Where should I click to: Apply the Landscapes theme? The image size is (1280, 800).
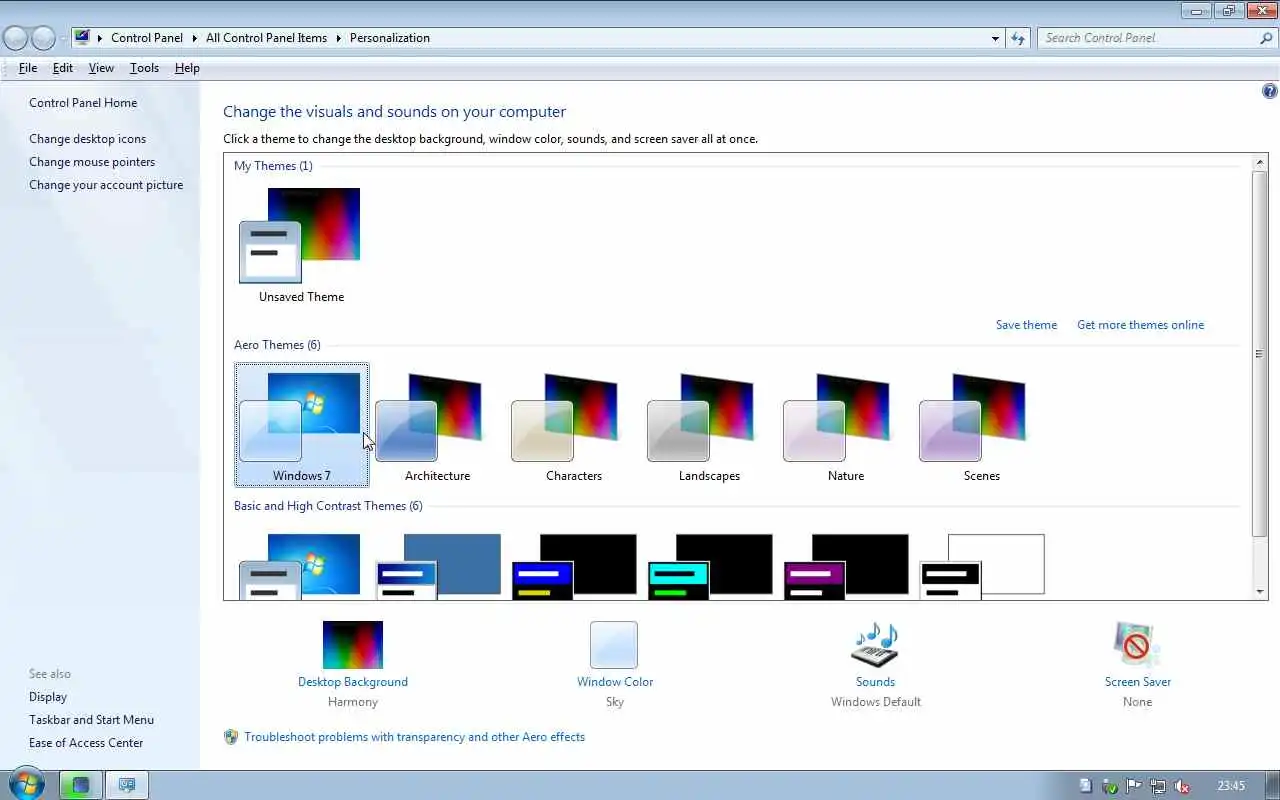click(709, 425)
